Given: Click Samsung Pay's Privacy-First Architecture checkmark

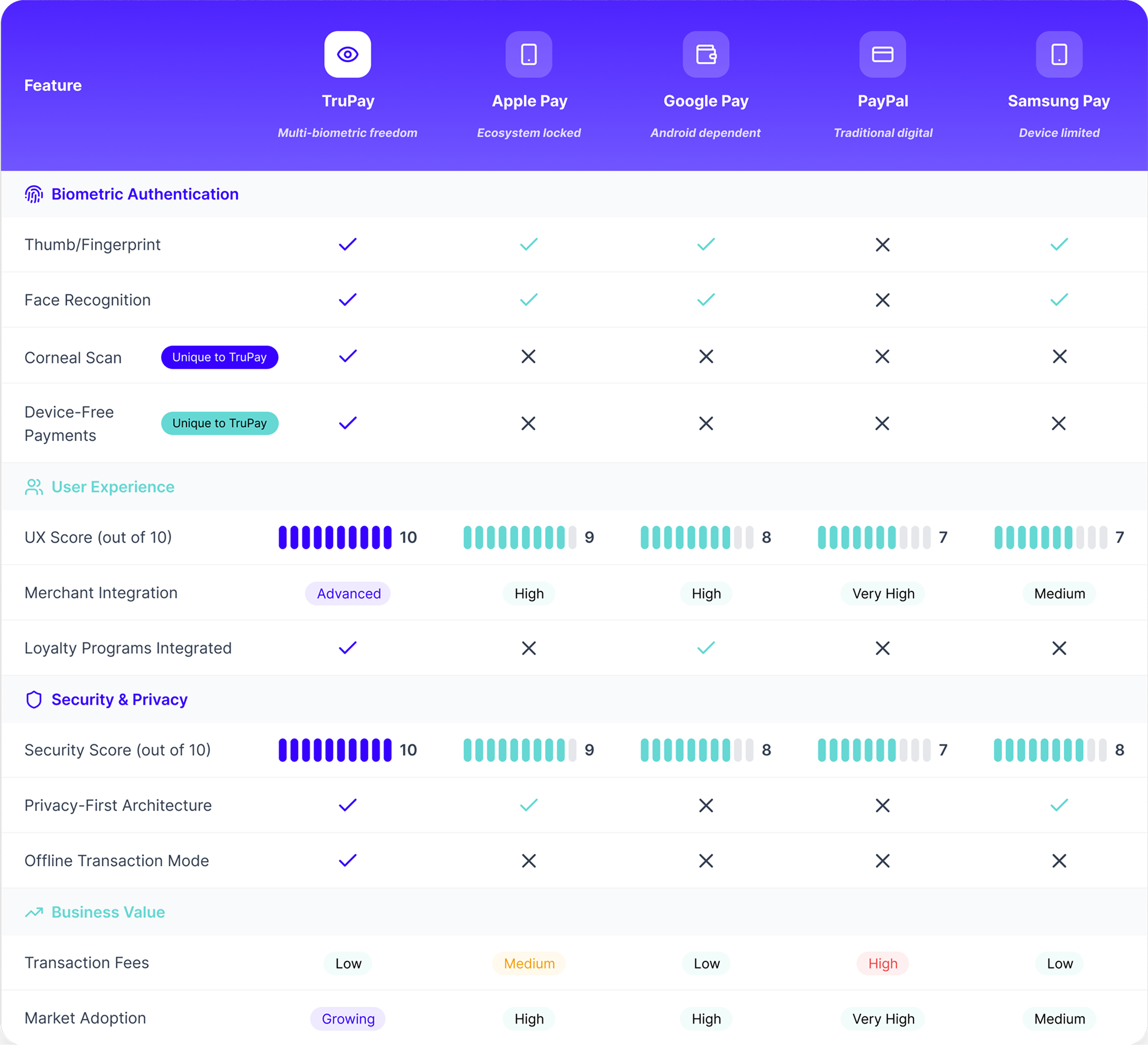Looking at the screenshot, I should pos(1058,806).
